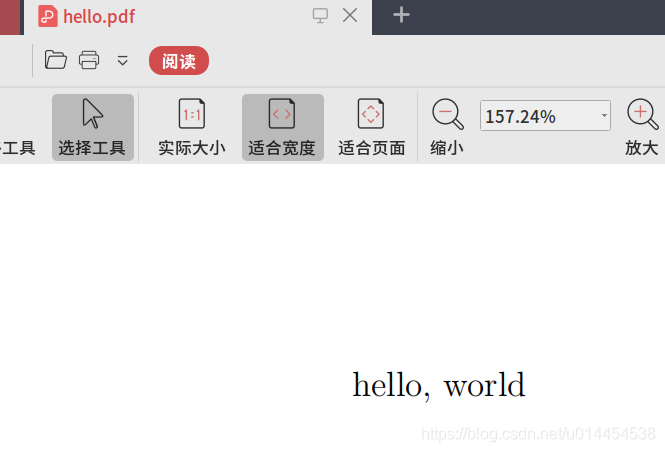Viewport: 665px width, 452px height.
Task: Choose 适合页面 fit page view
Action: tap(371, 127)
